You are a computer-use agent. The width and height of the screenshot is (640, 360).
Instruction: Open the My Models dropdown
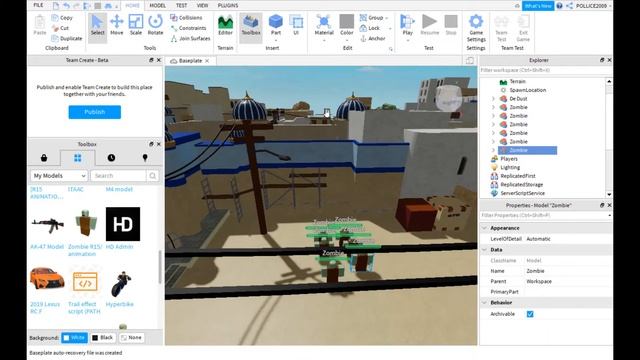coord(59,176)
